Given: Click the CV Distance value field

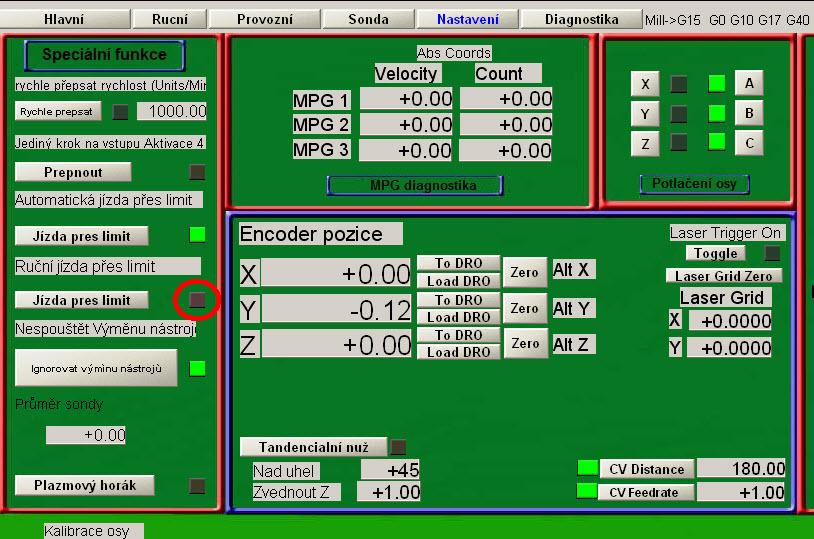Looking at the screenshot, I should pos(741,469).
